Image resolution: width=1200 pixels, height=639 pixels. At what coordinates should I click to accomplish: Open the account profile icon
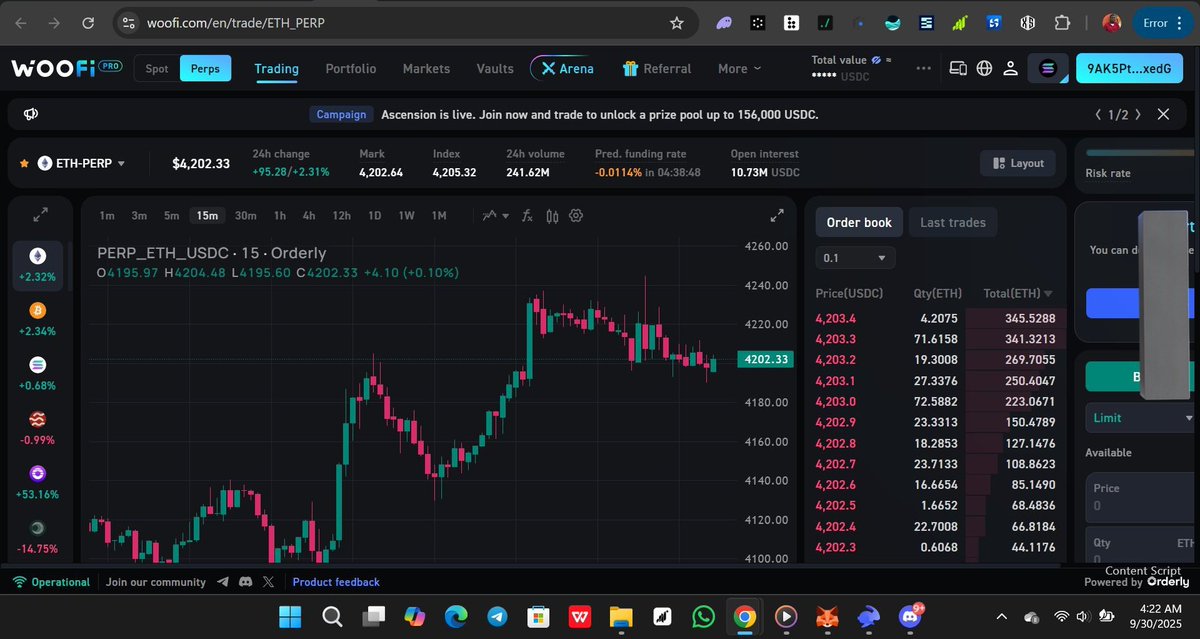[x=1011, y=68]
